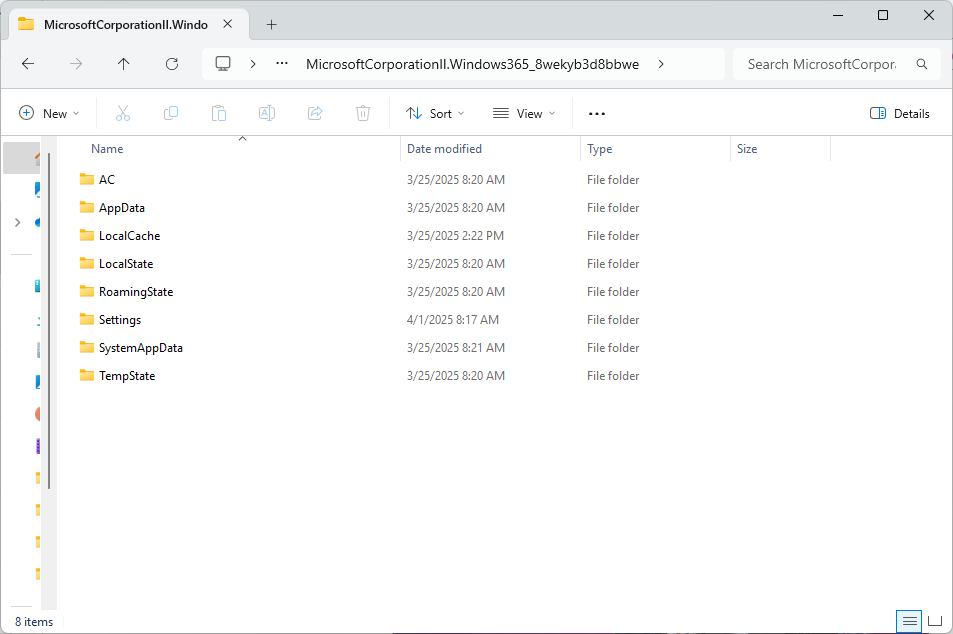Expand chevron after Windows365 path
The width and height of the screenshot is (953, 634).
tap(661, 64)
